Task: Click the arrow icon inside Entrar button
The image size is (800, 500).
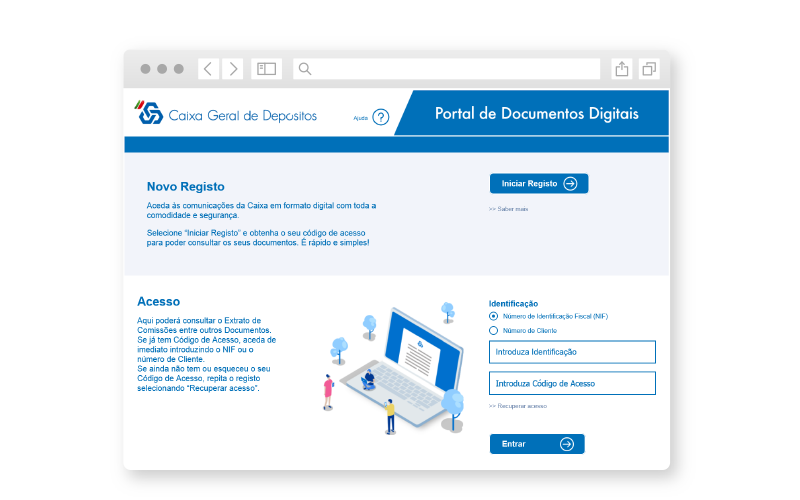Action: pos(567,444)
